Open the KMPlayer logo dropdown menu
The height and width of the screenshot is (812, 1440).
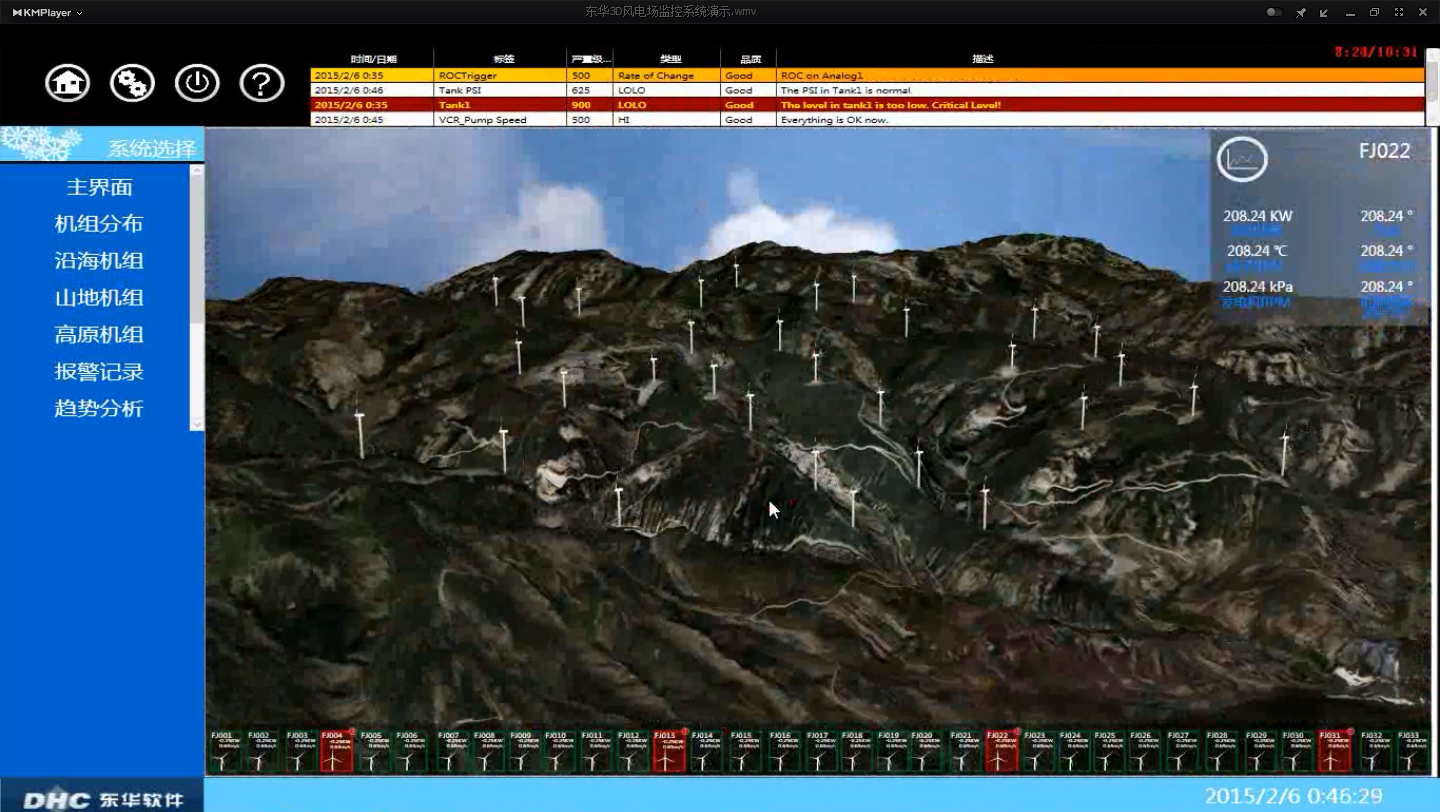47,13
